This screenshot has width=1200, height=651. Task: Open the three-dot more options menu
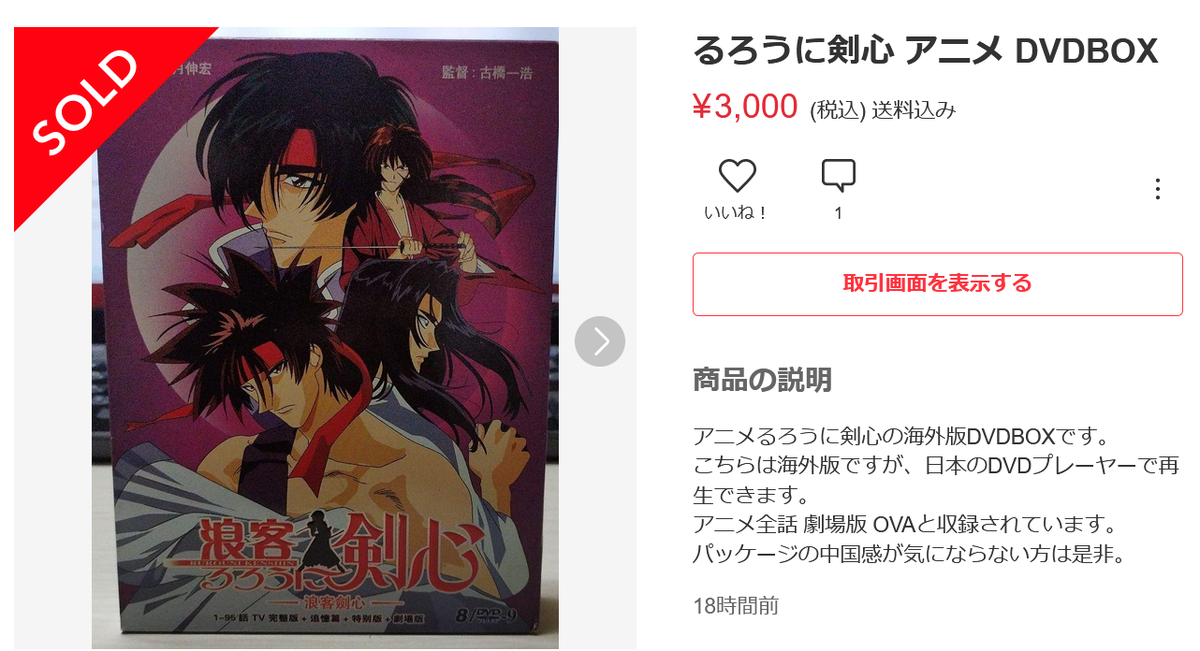1157,189
